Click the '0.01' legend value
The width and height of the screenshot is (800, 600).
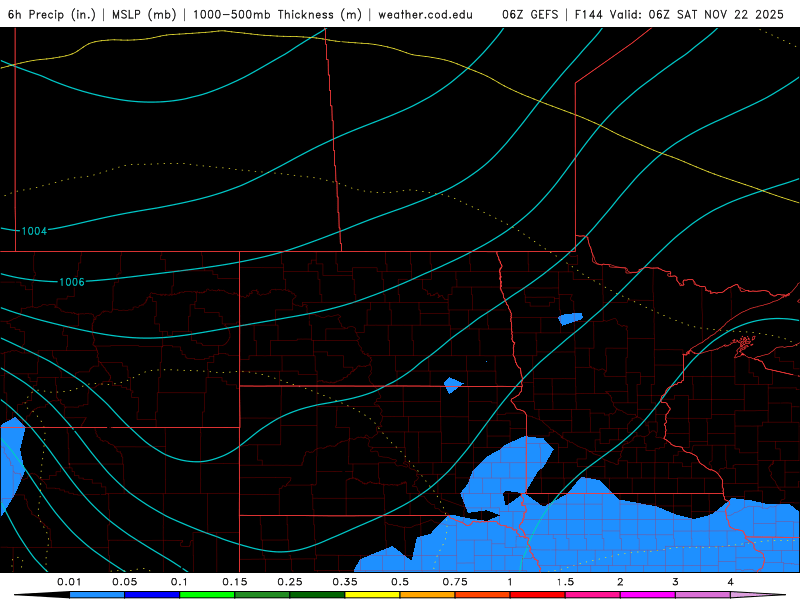point(69,582)
